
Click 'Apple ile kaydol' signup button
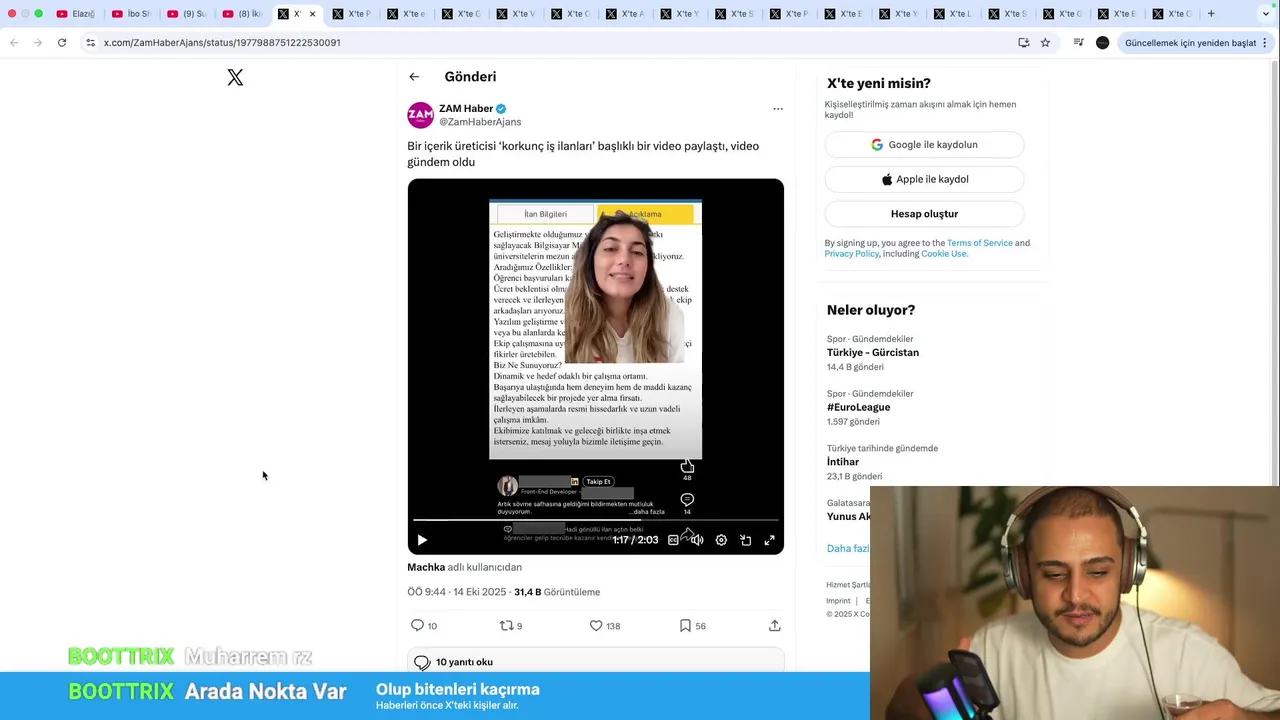[x=924, y=179]
